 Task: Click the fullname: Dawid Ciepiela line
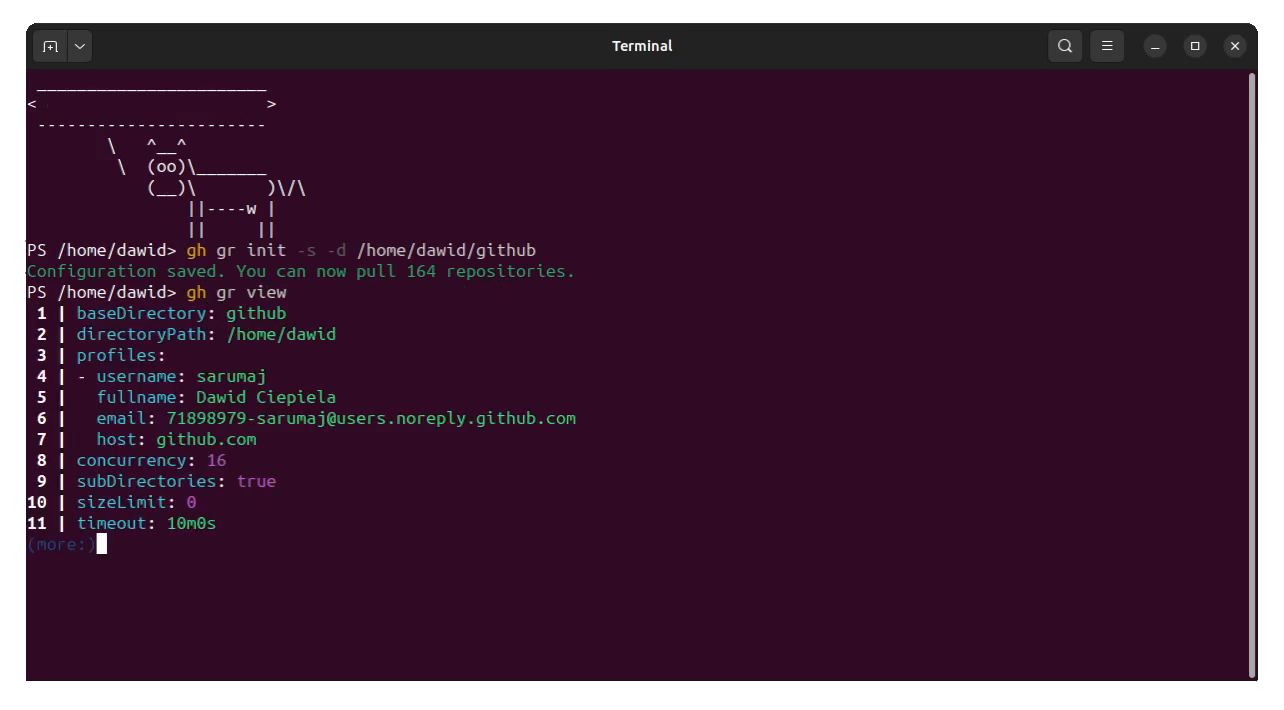[216, 397]
